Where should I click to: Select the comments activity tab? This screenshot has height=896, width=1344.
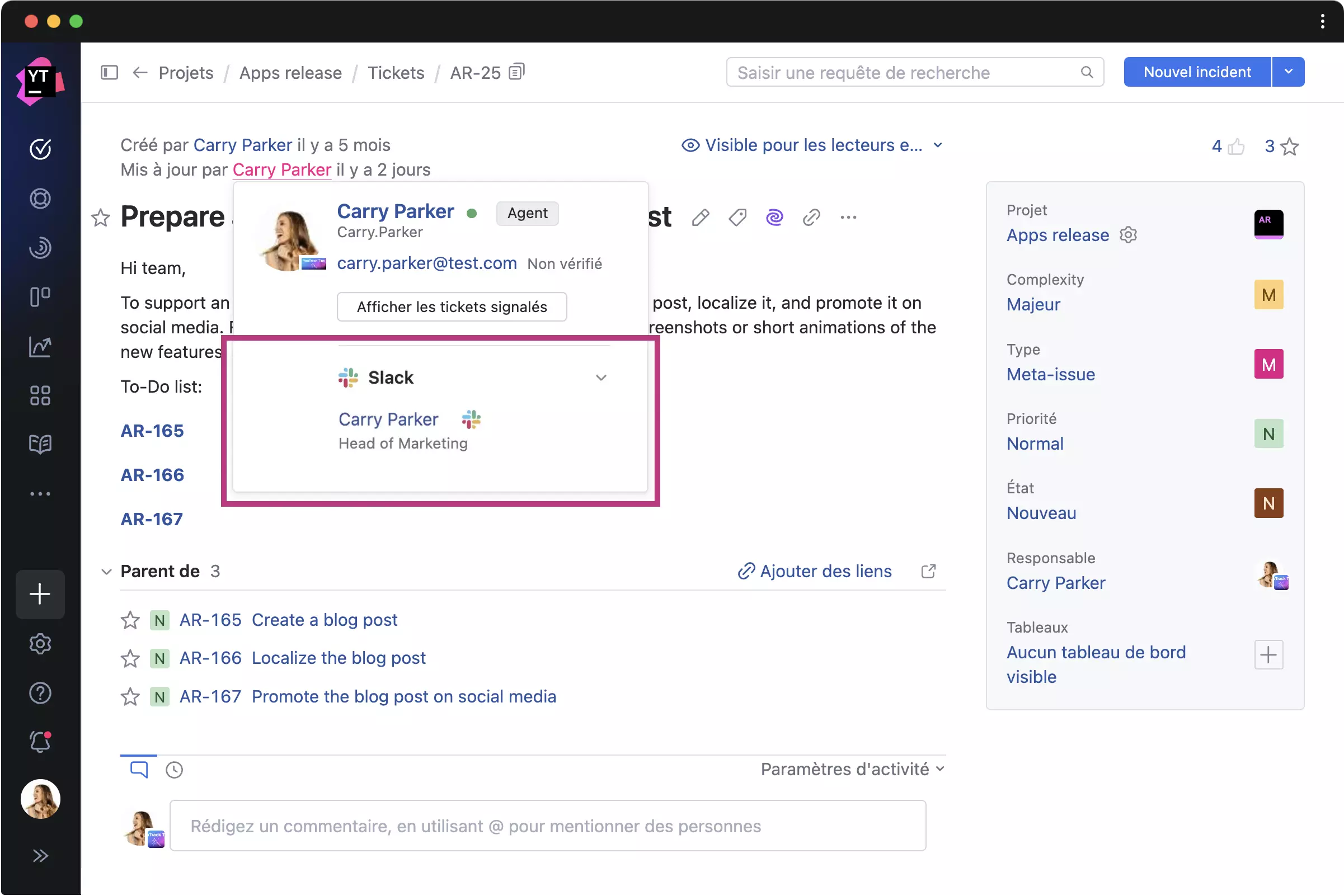pos(139,769)
